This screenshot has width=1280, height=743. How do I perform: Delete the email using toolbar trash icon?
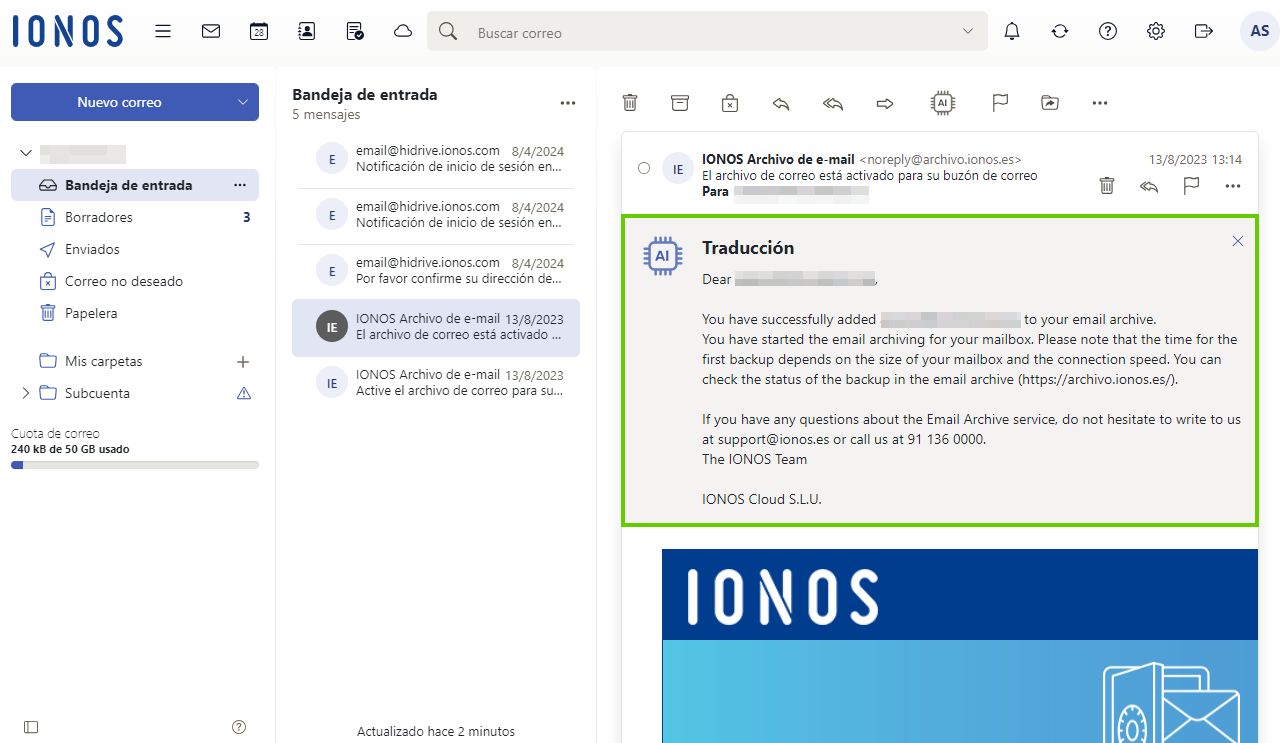coord(630,102)
